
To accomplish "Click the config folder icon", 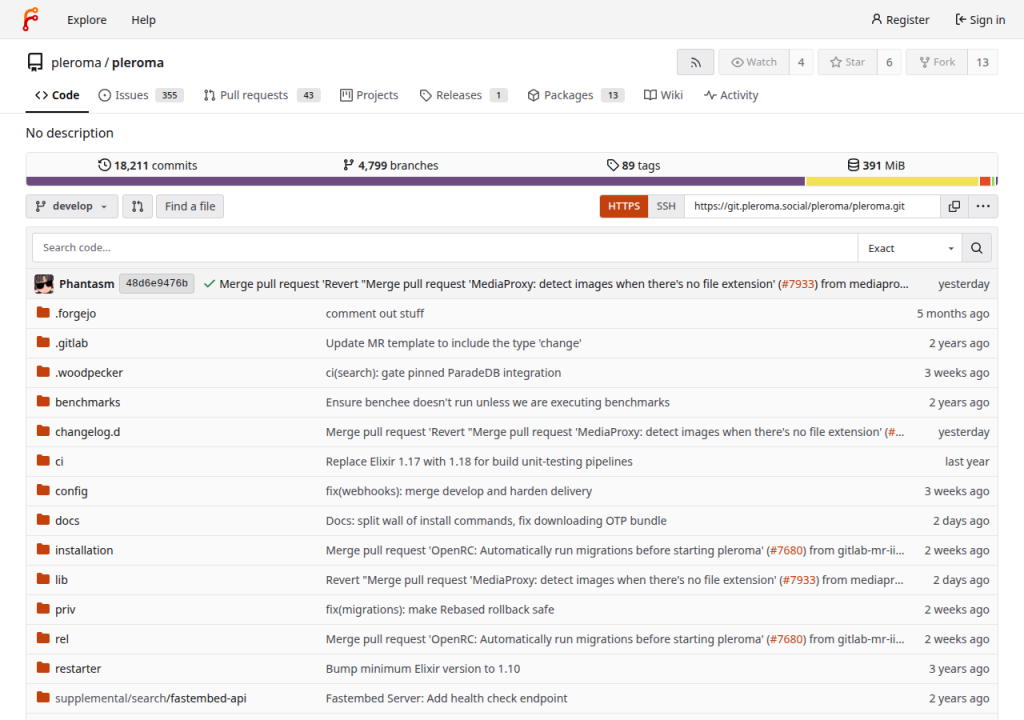I will [43, 491].
